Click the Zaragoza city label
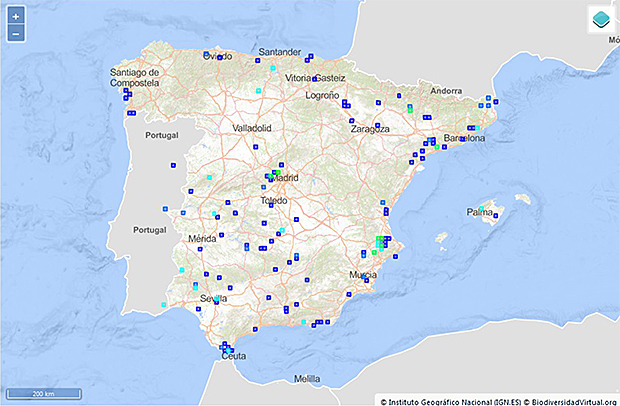 coord(369,129)
